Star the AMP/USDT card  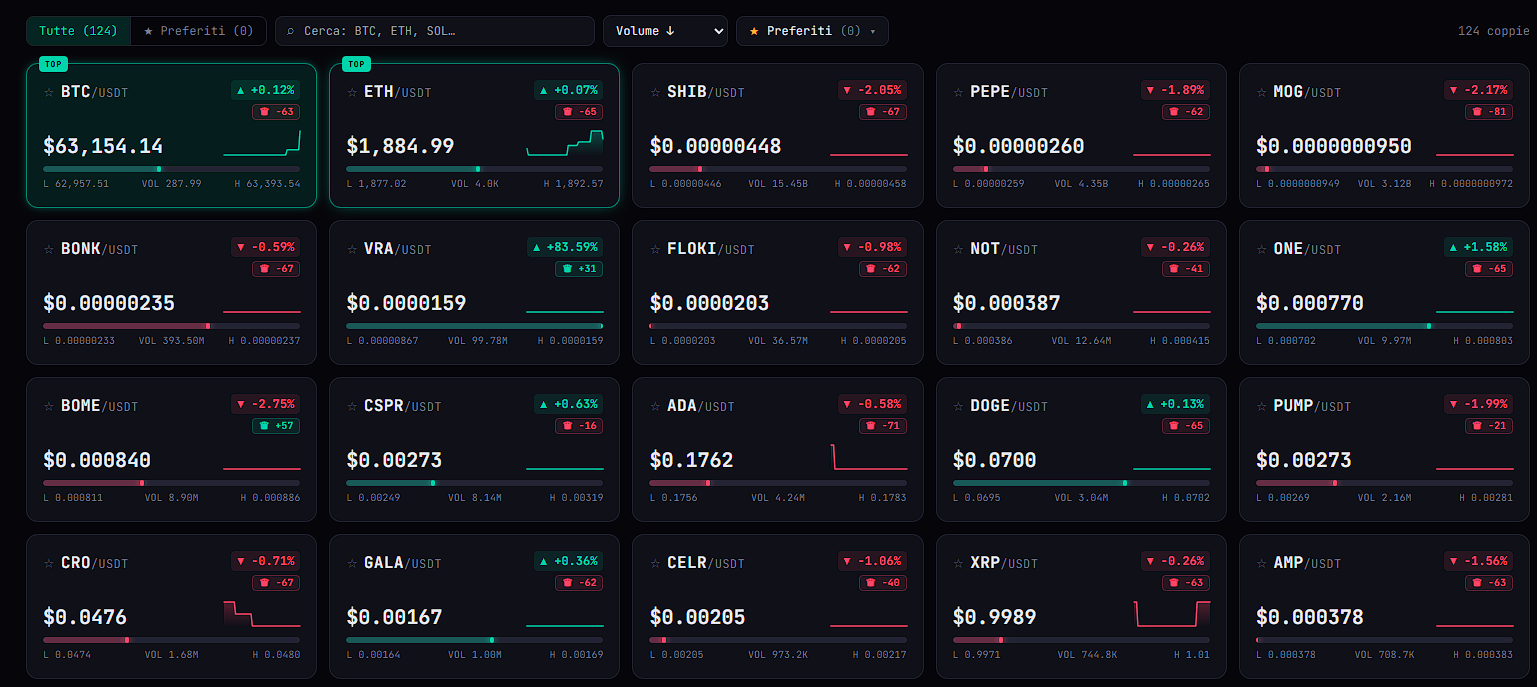coord(1261,563)
